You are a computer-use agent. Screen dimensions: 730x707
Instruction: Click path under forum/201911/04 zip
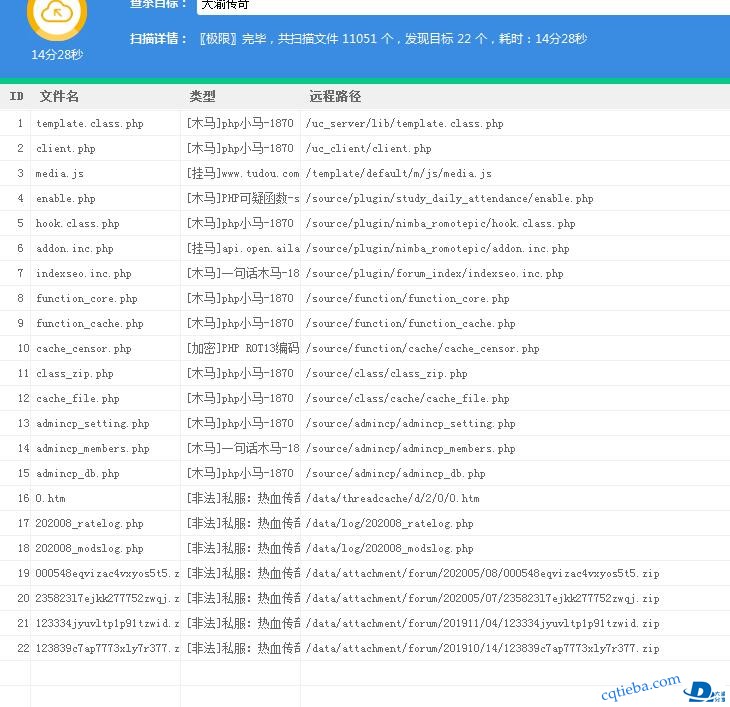pyautogui.click(x=483, y=623)
